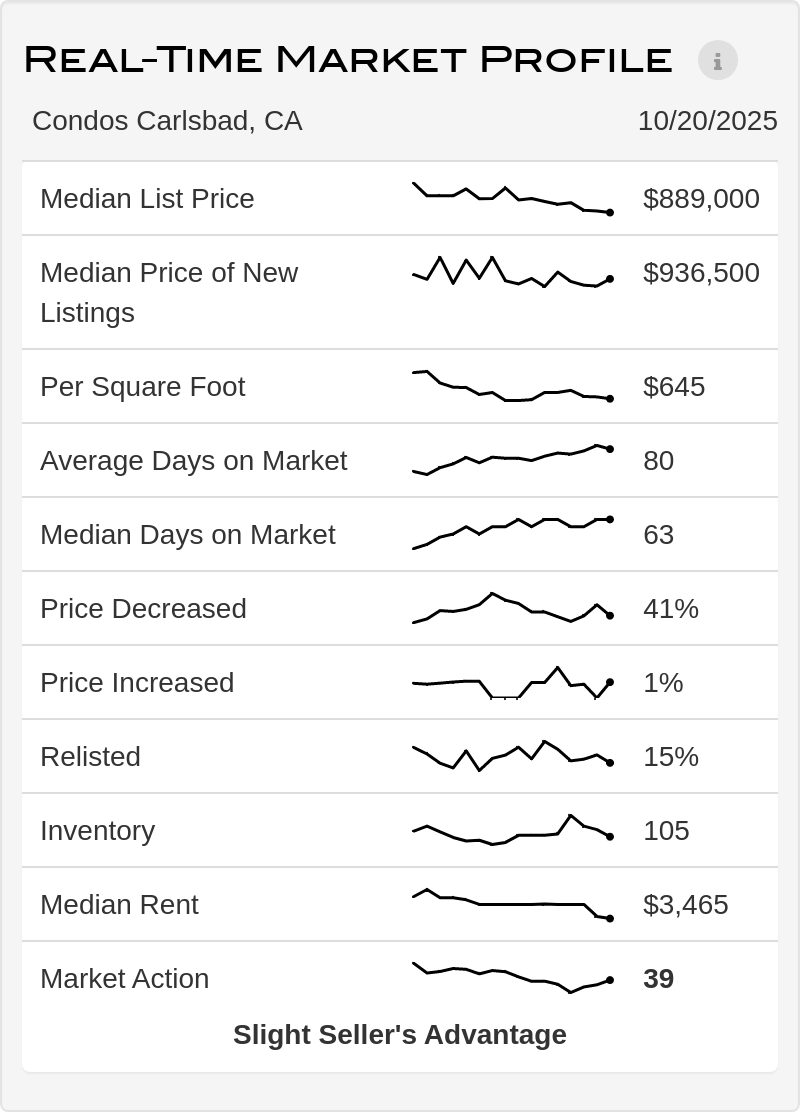The width and height of the screenshot is (800, 1112).
Task: Click the Median List Price sparkline chart
Action: [512, 198]
